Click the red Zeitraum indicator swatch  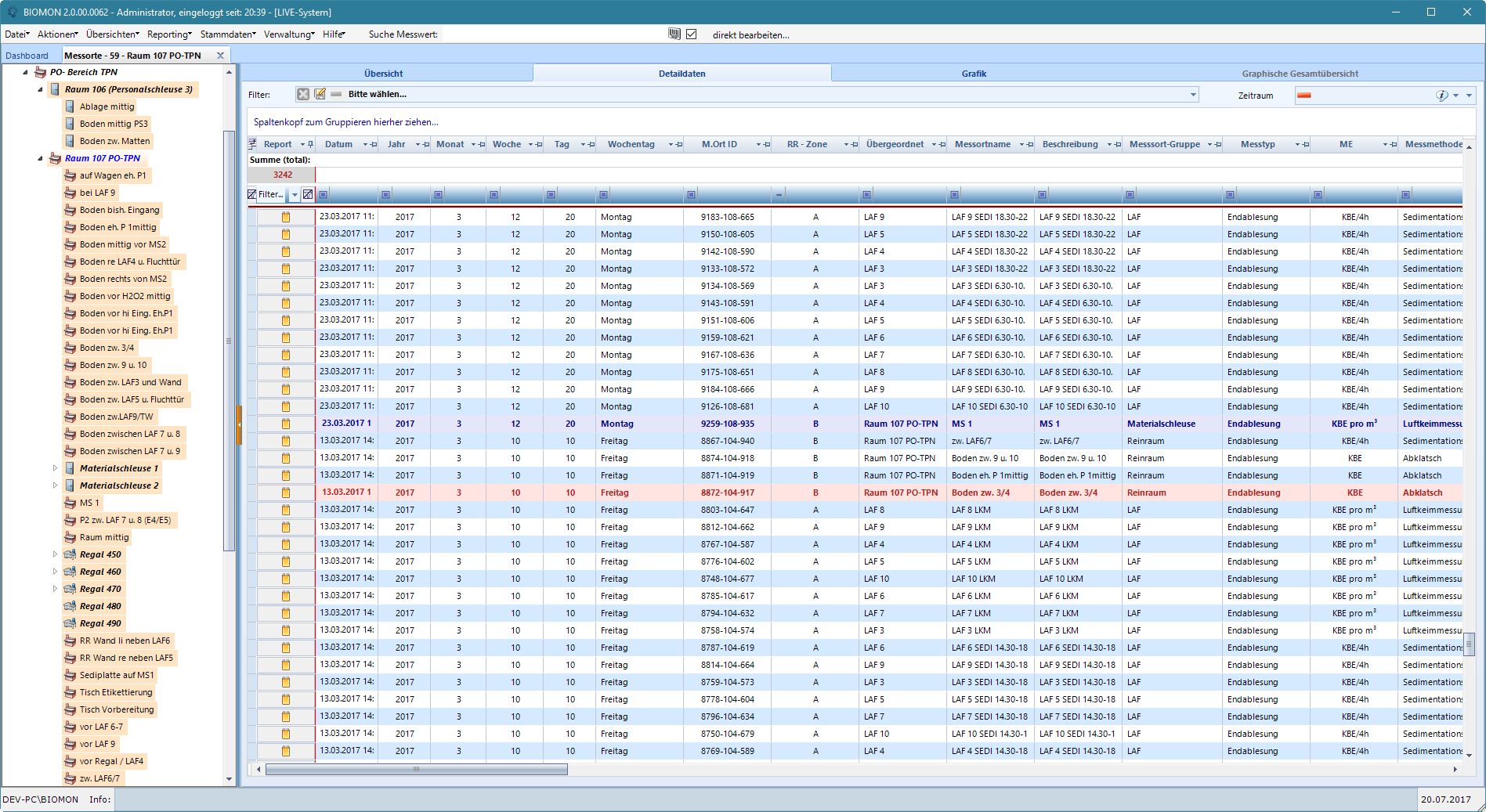coord(1303,95)
